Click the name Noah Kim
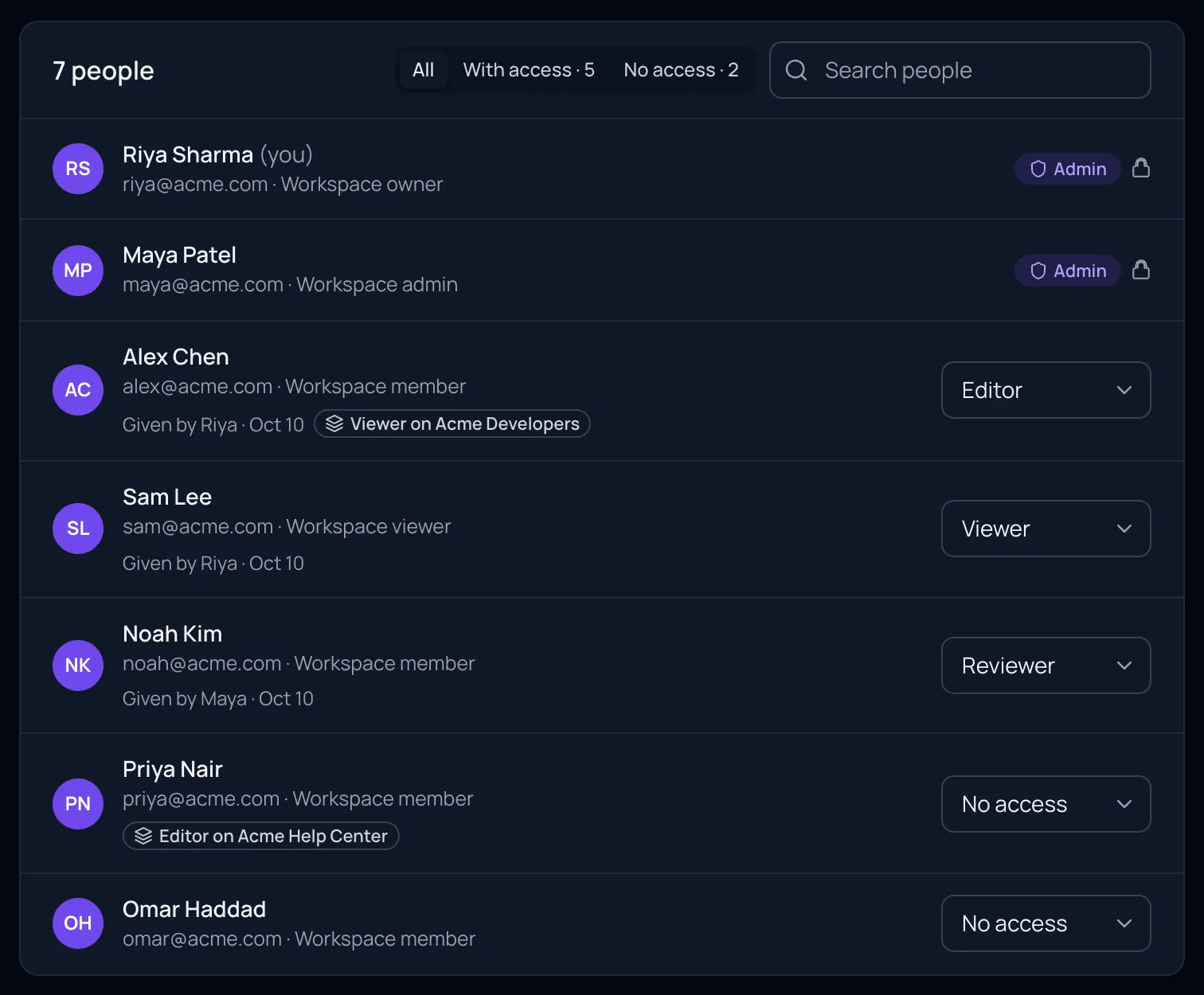1204x995 pixels. [x=173, y=634]
